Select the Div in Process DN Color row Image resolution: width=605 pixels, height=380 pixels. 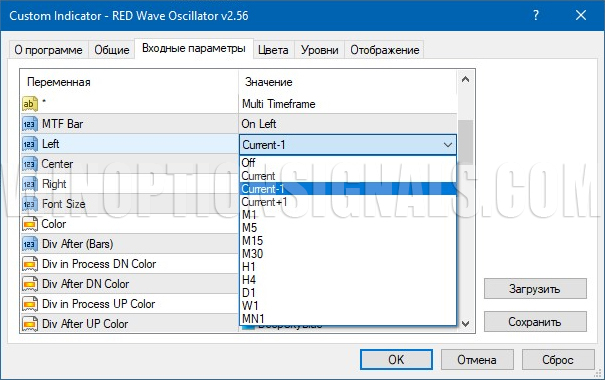[130, 264]
